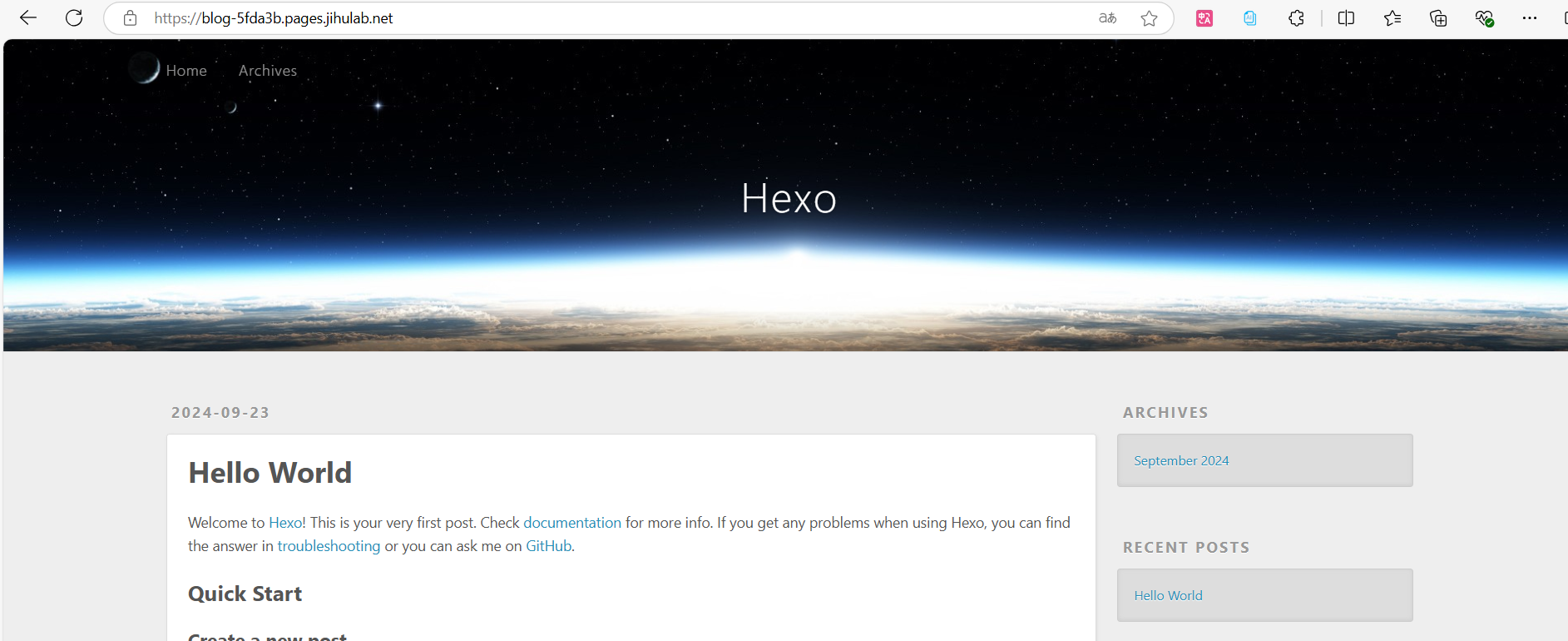The image size is (1568, 641).
Task: Expand the browser sidebar panel
Action: (1564, 17)
